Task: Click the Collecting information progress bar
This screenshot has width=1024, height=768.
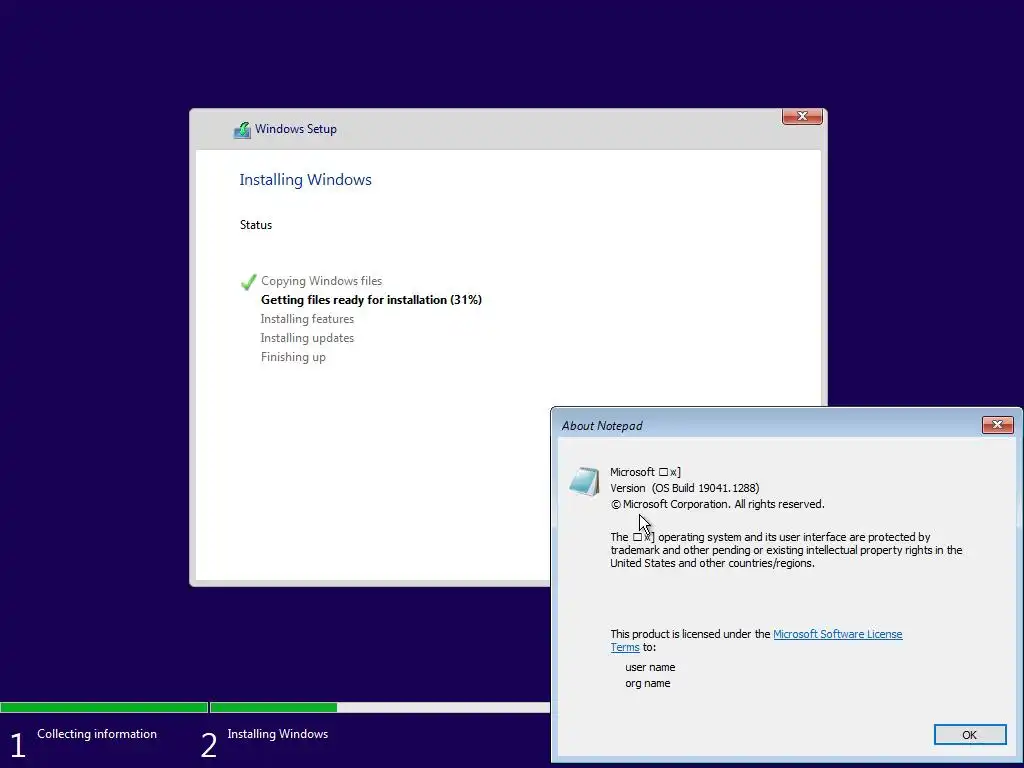Action: [104, 707]
